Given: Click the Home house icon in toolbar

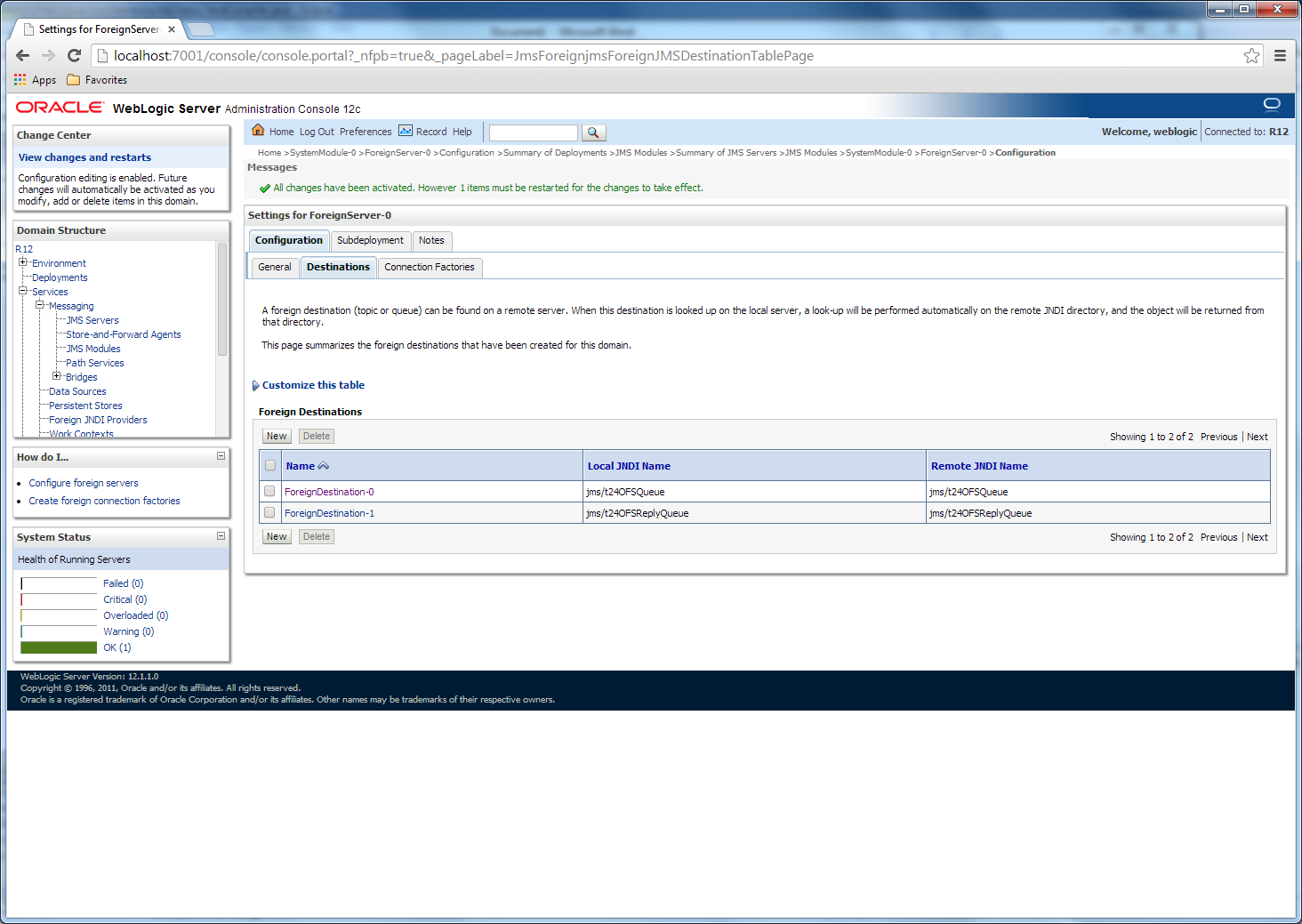Looking at the screenshot, I should (258, 131).
